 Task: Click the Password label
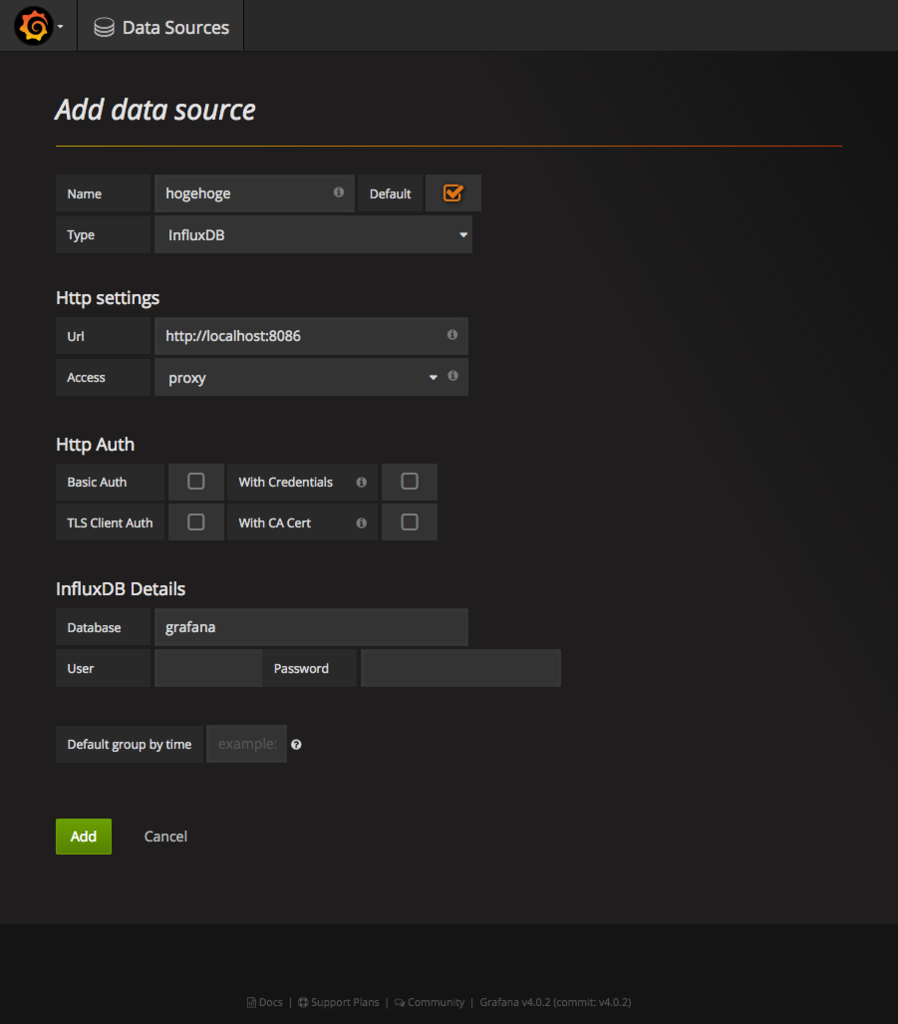(301, 669)
